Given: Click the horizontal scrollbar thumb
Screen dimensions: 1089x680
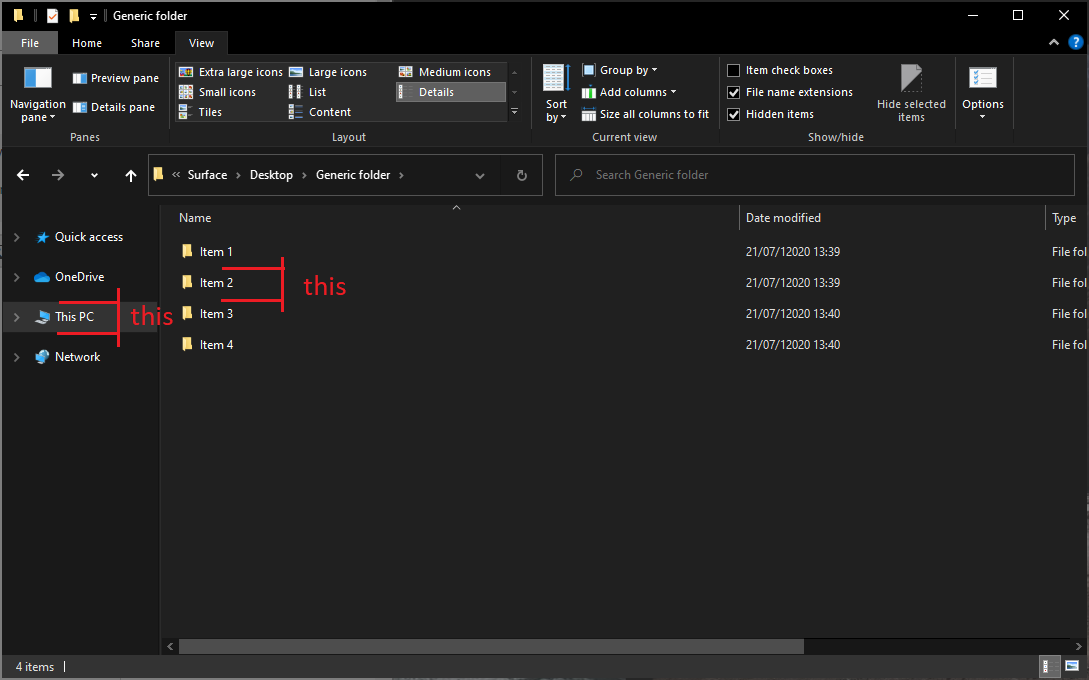Looking at the screenshot, I should click(491, 647).
